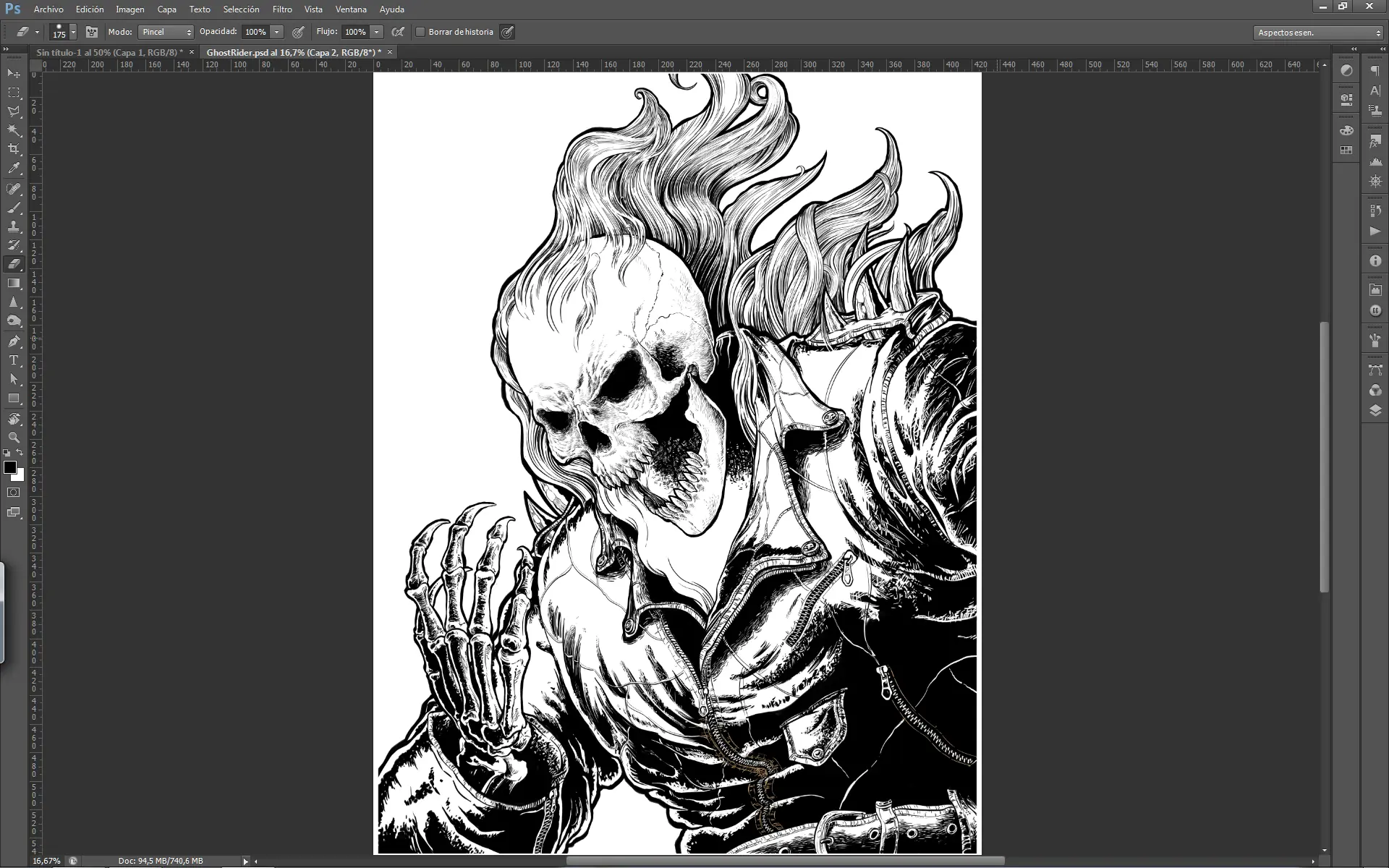Click the foreground color swatch
Screen dimensions: 1389x868
10,468
